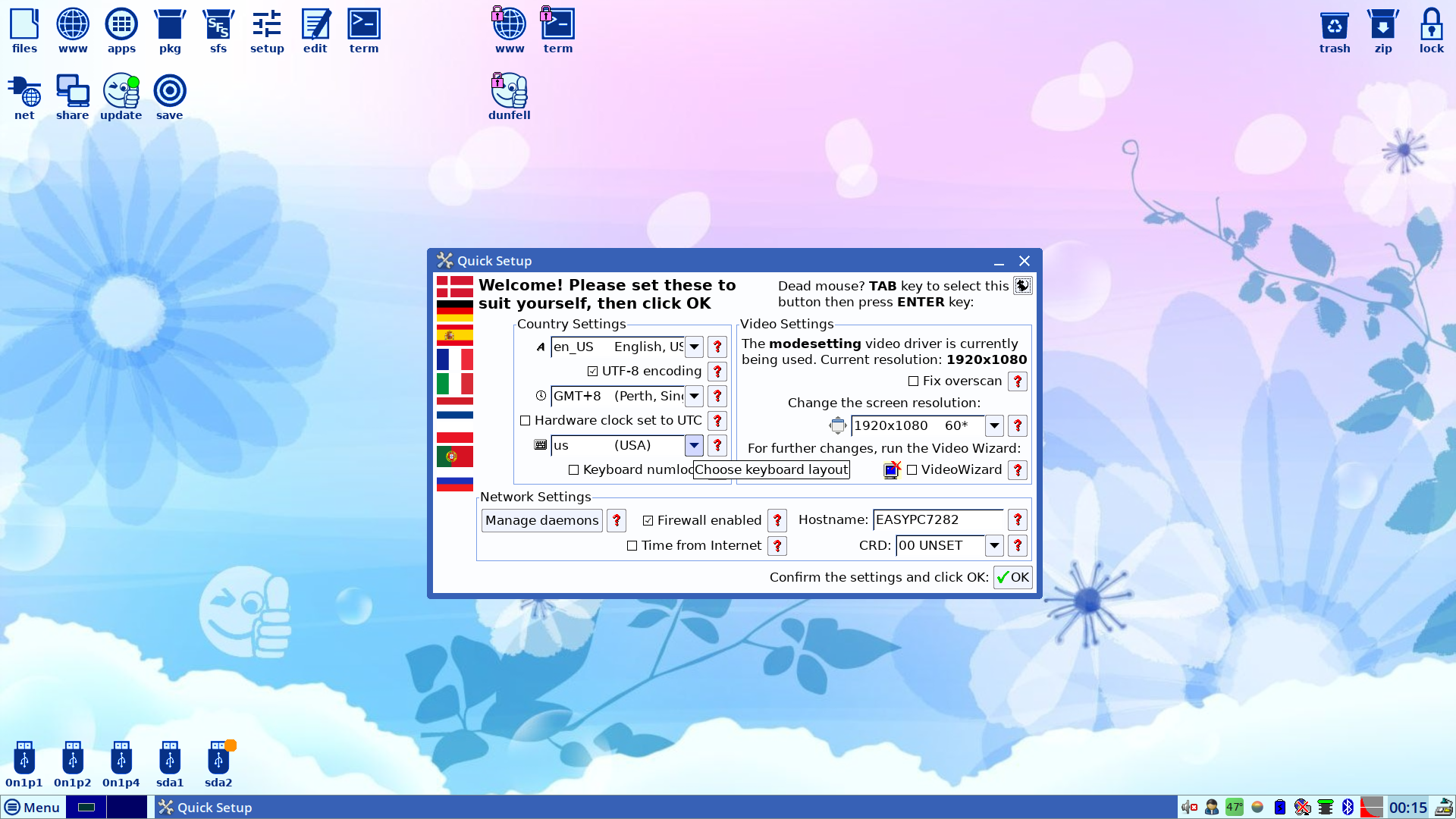Click the Hostname input field
The height and width of the screenshot is (819, 1456).
pos(939,520)
